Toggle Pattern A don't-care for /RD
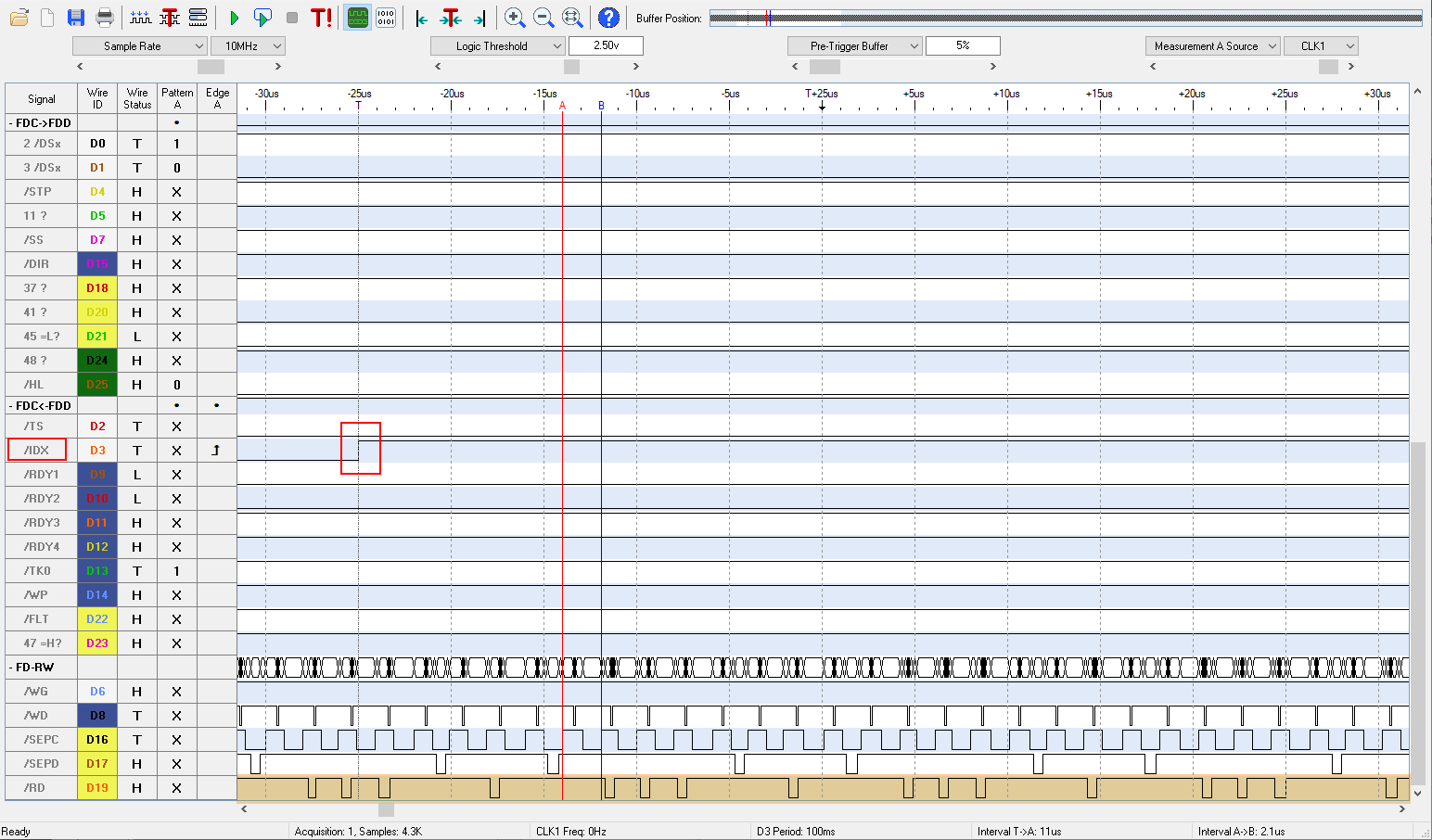 tap(176, 787)
